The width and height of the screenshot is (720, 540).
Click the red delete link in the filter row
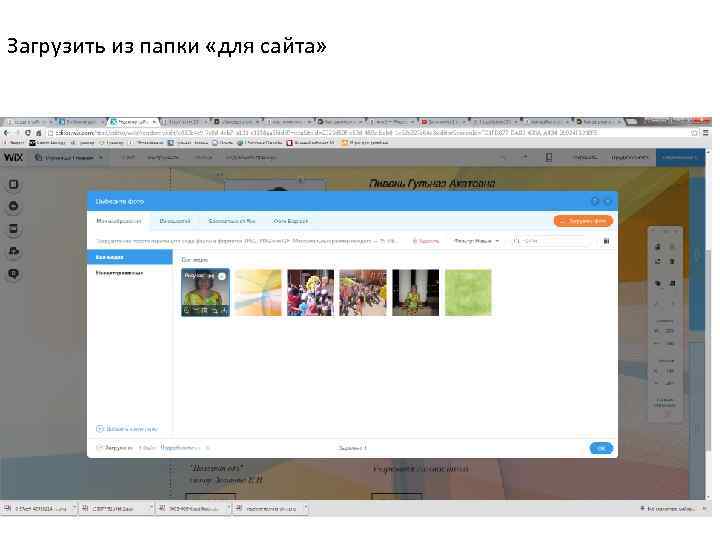click(426, 241)
